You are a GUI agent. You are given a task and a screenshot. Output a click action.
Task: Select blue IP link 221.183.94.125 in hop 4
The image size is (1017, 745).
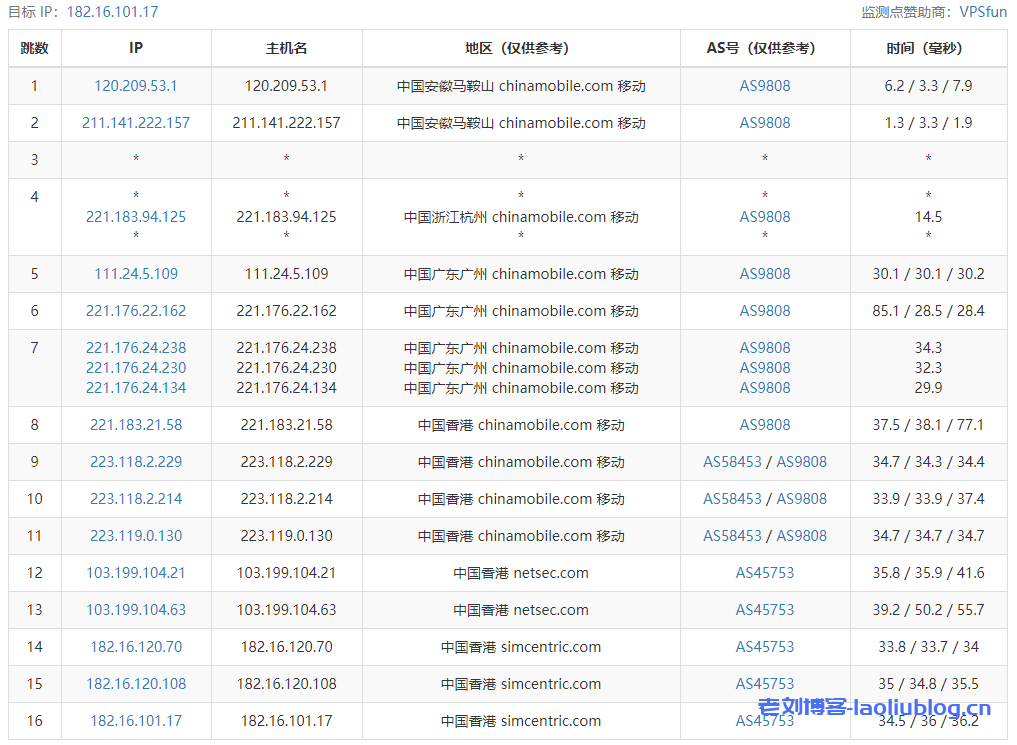tap(136, 217)
